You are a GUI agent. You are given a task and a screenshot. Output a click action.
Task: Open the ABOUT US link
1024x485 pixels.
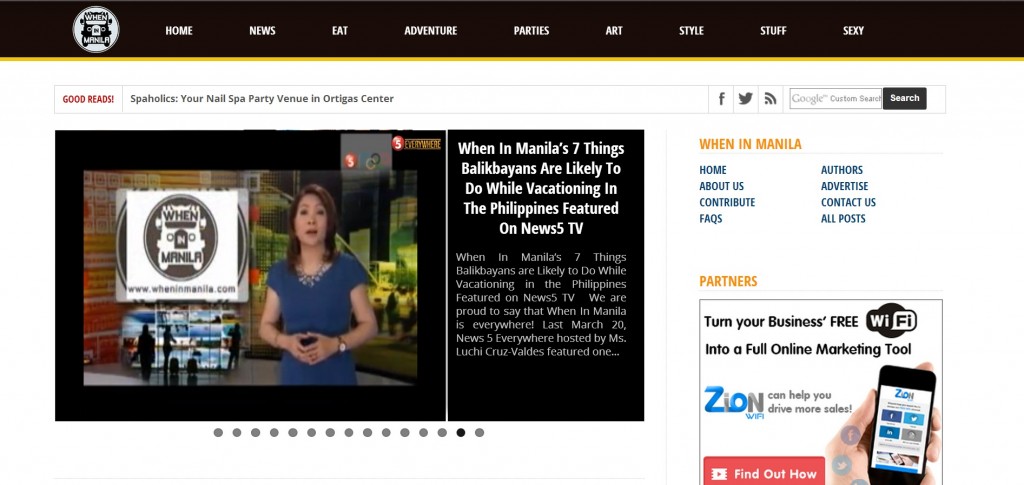(x=721, y=186)
